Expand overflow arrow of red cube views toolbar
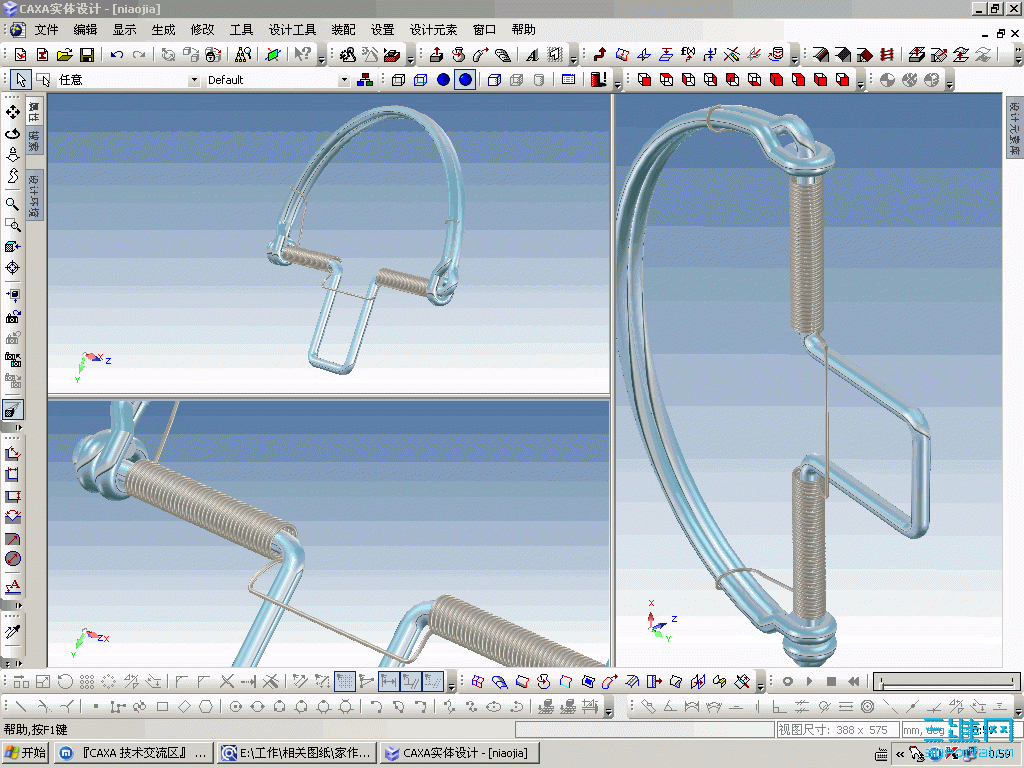The height and width of the screenshot is (768, 1024). click(x=860, y=84)
